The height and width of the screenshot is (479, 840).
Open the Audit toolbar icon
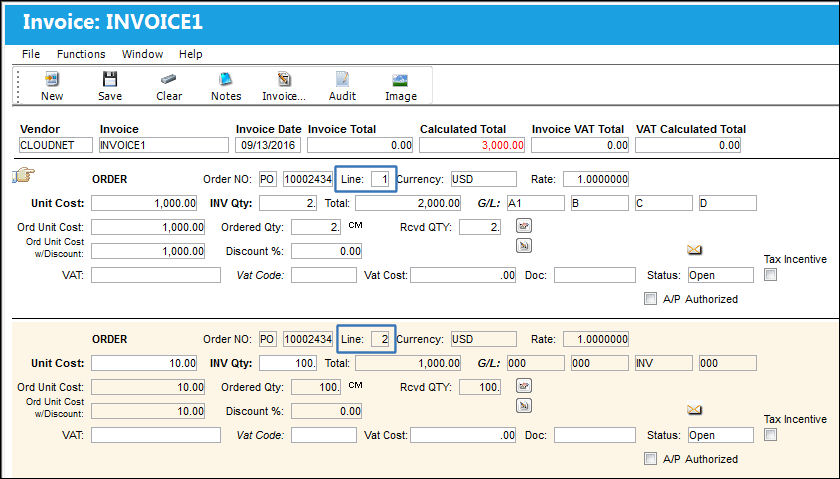pos(342,79)
